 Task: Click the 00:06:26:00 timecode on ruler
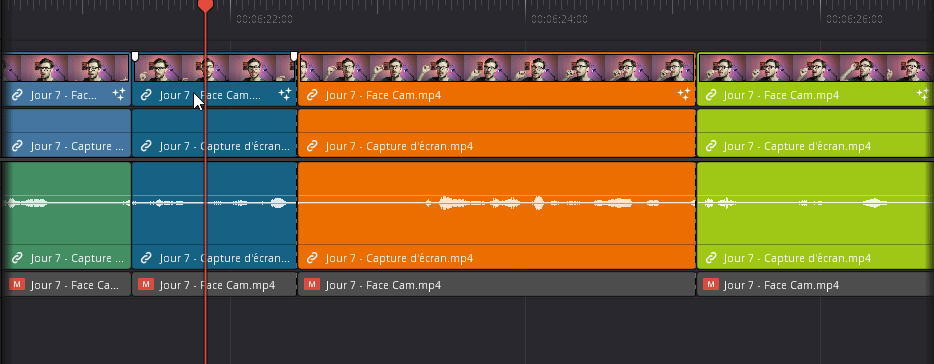pos(854,19)
